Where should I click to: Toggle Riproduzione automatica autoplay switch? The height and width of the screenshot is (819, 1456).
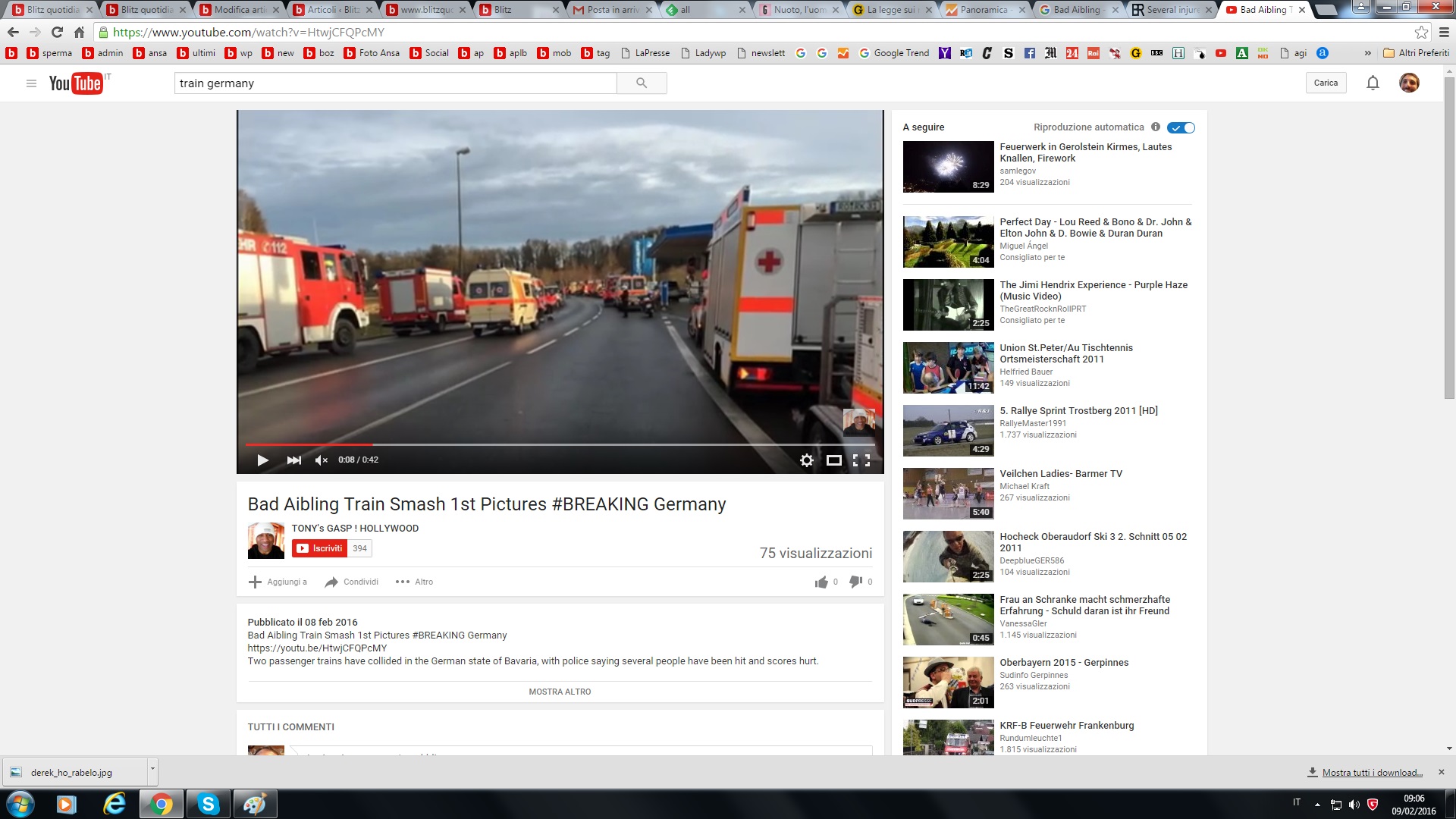[x=1181, y=127]
